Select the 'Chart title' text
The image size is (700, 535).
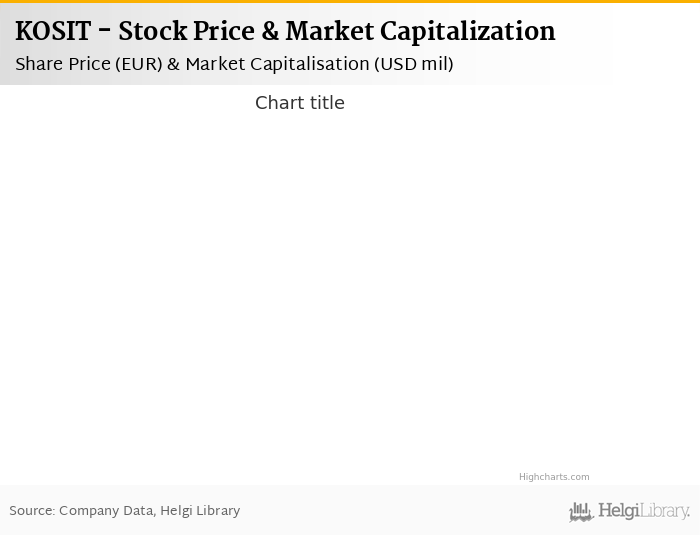tap(299, 103)
